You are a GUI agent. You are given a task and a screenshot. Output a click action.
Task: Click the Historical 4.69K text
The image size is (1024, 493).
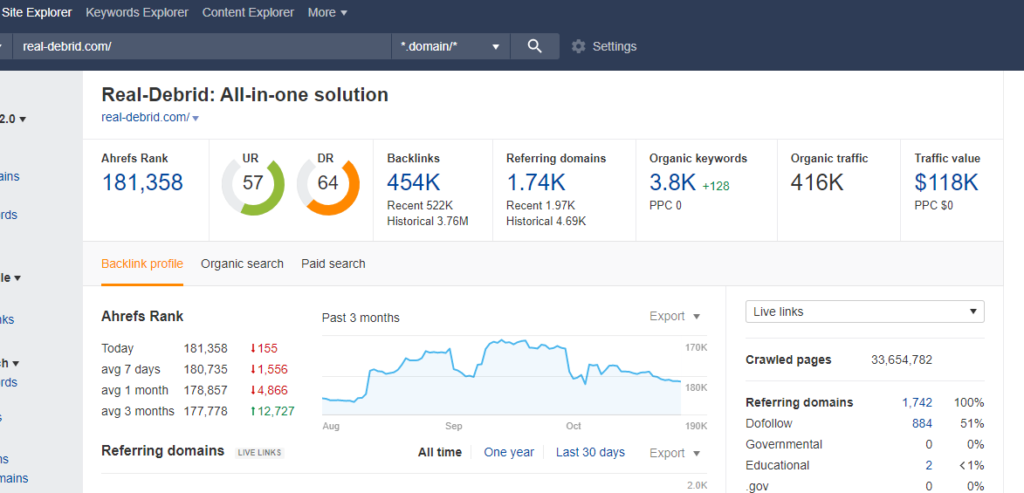coord(546,221)
